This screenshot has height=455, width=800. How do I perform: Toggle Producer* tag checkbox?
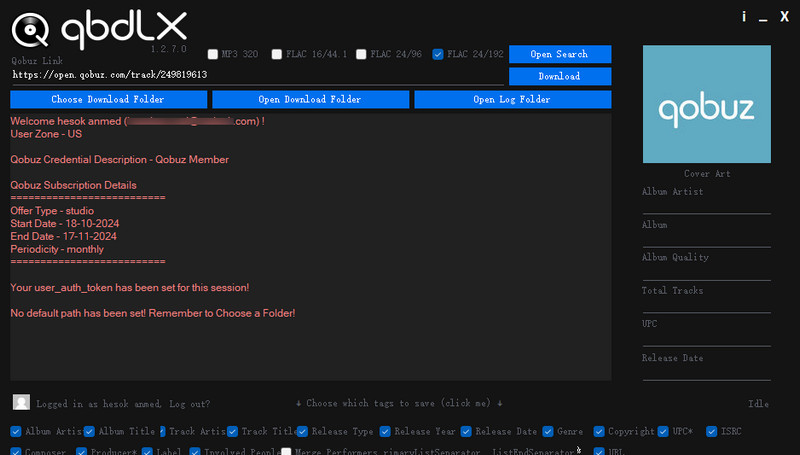(82, 451)
